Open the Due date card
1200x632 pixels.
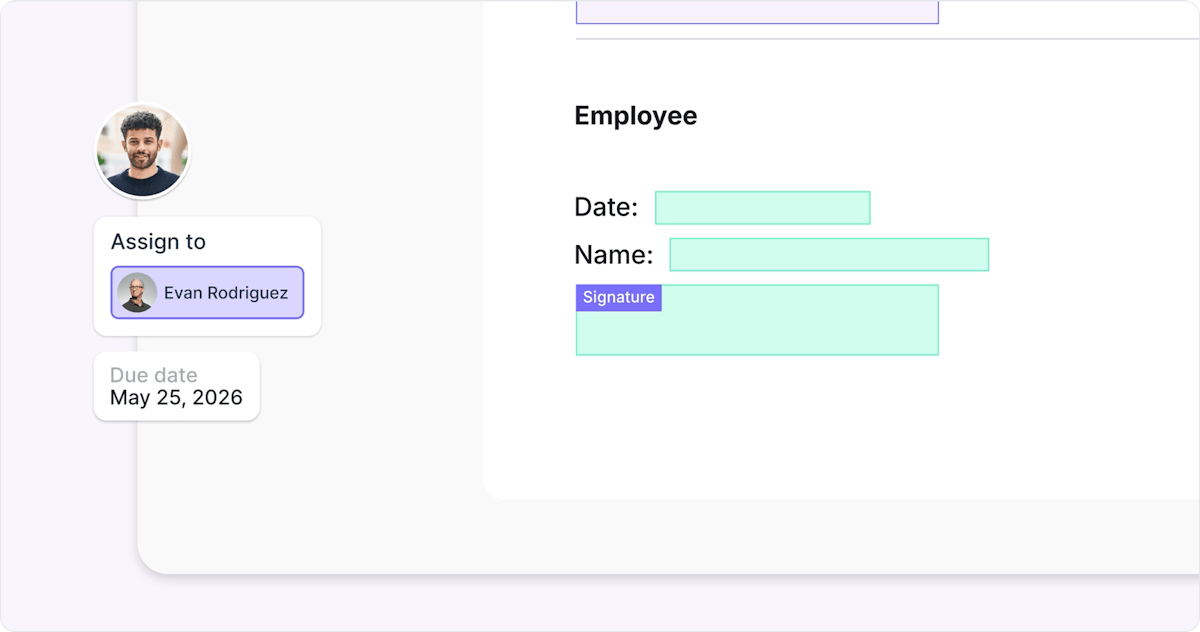(x=176, y=386)
